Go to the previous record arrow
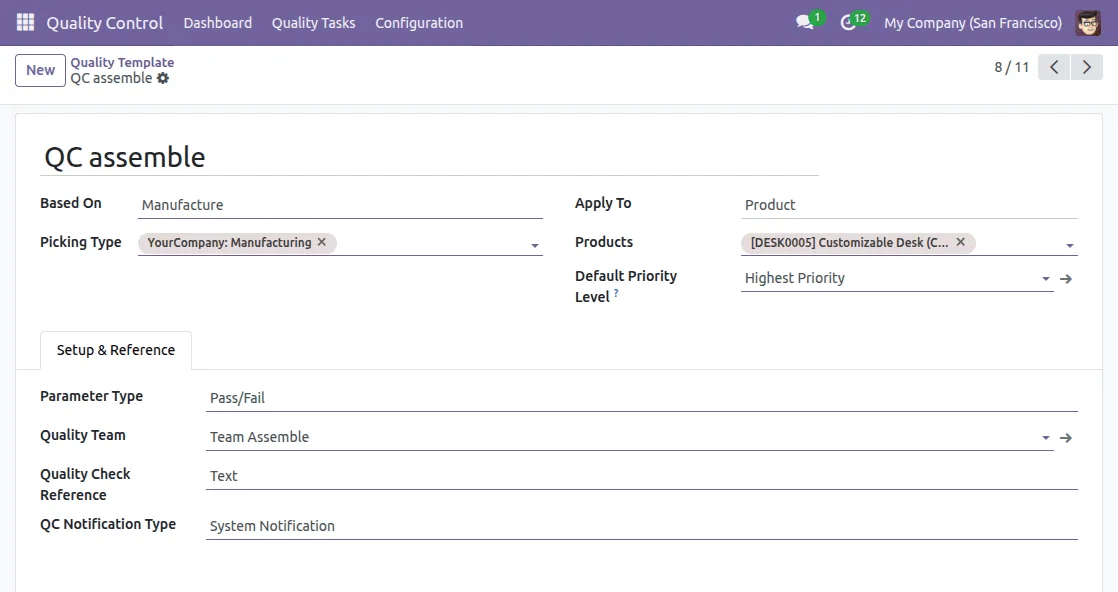Screen dimensions: 1118x592 pyautogui.click(x=1053, y=66)
